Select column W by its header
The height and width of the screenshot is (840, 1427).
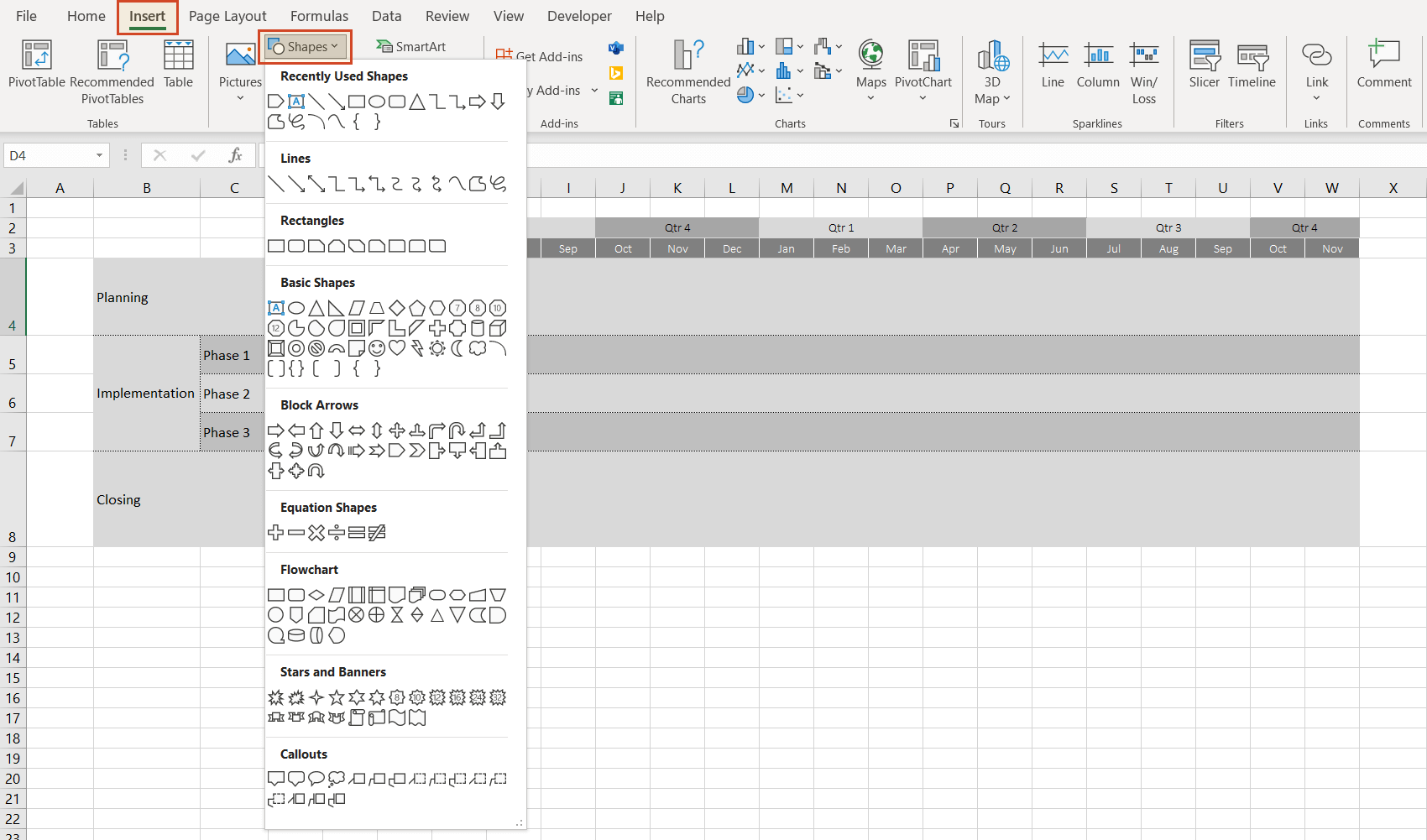[x=1332, y=187]
